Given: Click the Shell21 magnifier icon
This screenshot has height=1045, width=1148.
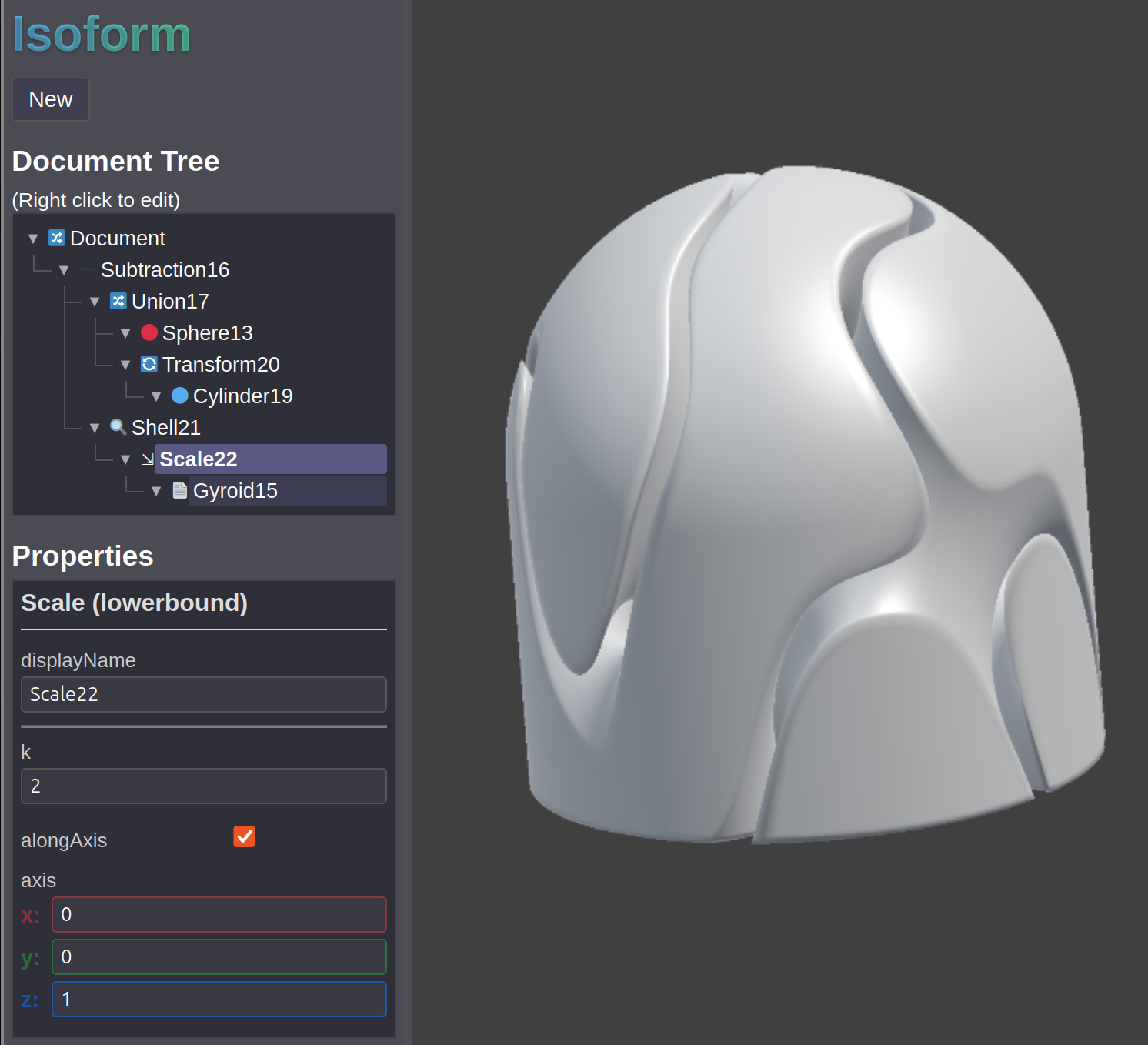Looking at the screenshot, I should tap(118, 427).
